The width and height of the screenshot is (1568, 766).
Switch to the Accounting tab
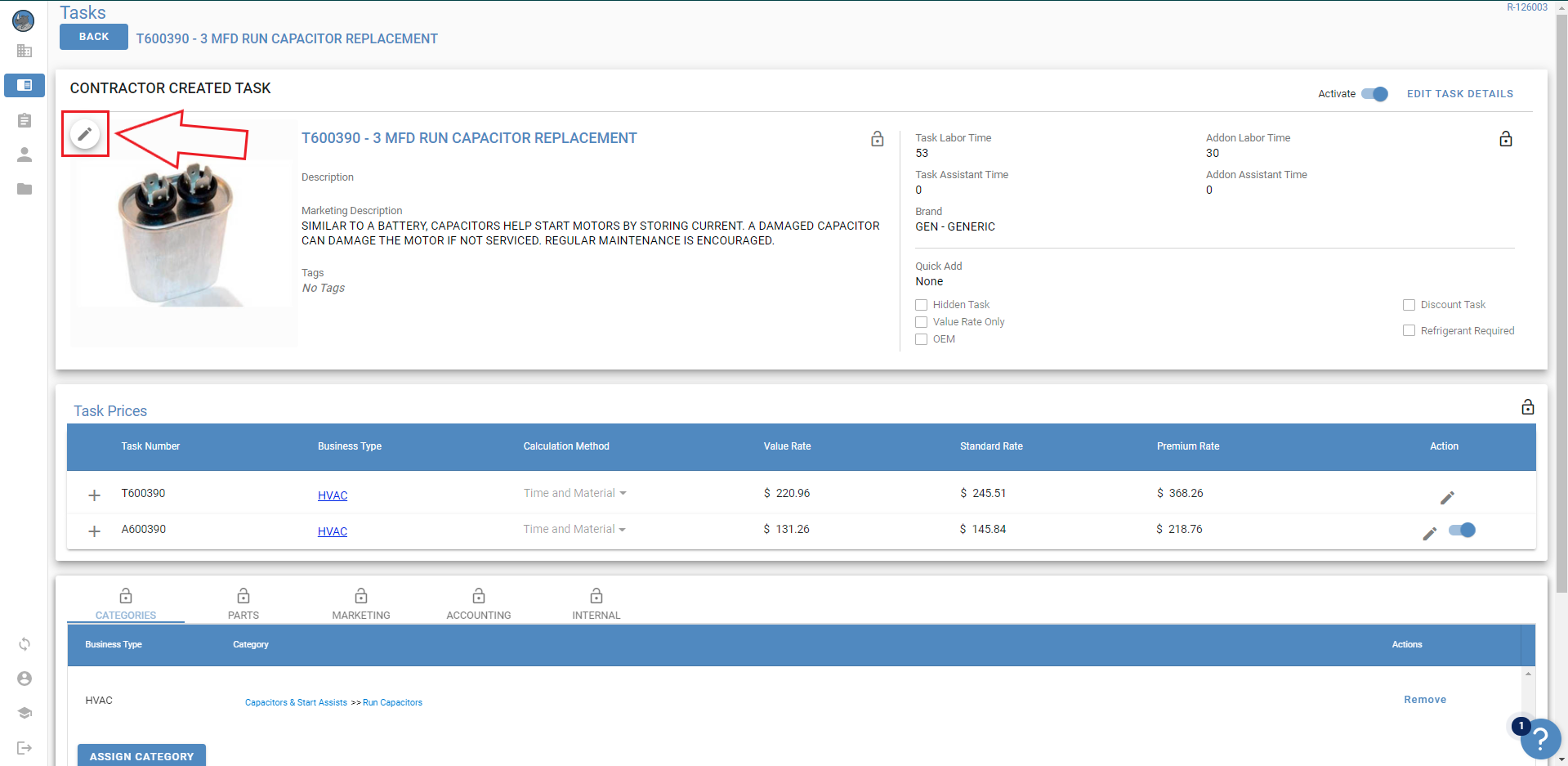pos(479,604)
